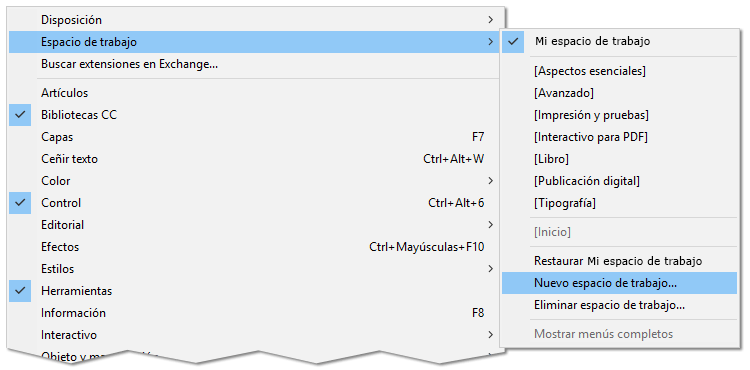Viewport: 750px width, 370px height.
Task: Select Nuevo espacio de trabajo
Action: click(x=619, y=283)
